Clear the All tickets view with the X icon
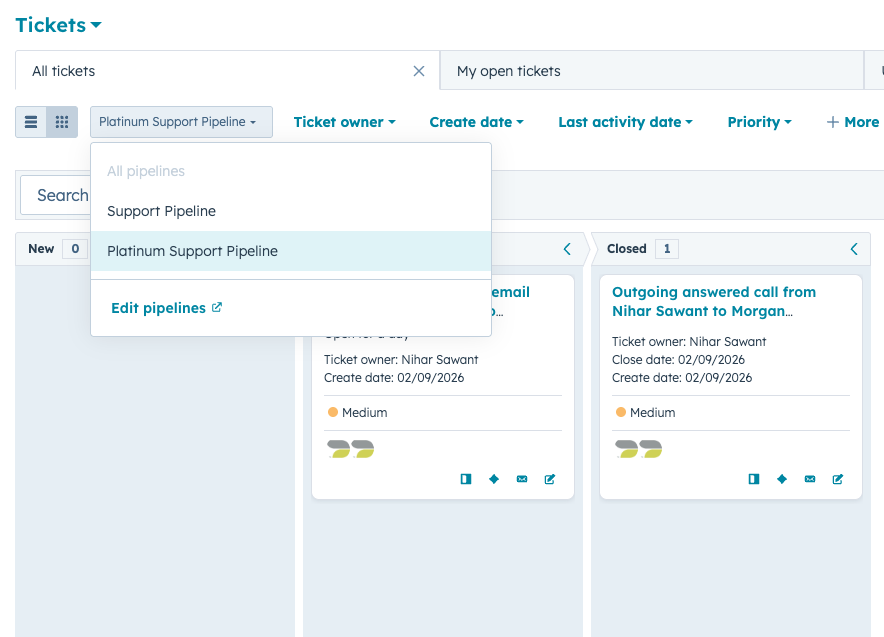Screen dimensions: 884x637 click(x=419, y=71)
